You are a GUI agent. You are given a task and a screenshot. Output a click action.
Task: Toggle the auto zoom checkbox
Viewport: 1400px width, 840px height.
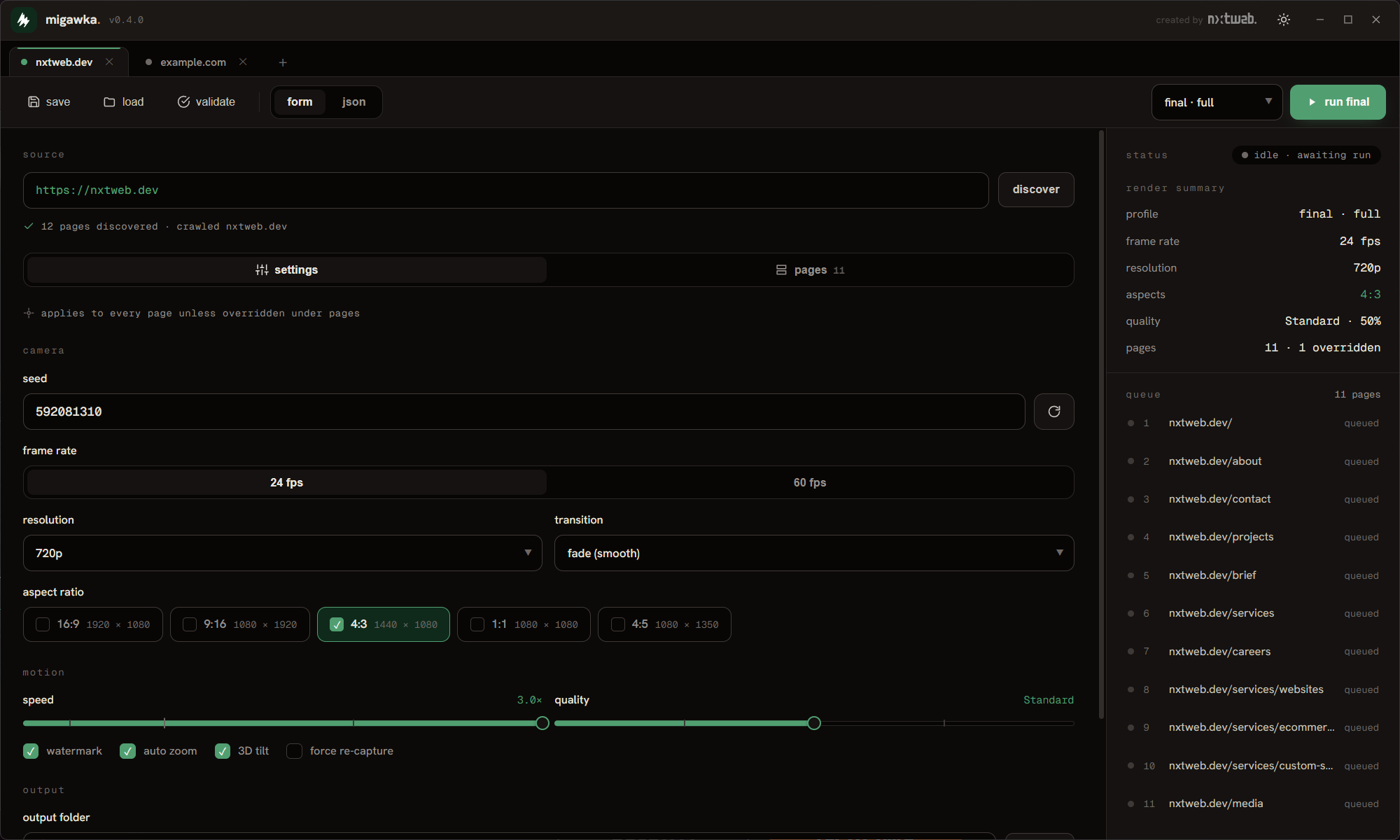coord(127,751)
